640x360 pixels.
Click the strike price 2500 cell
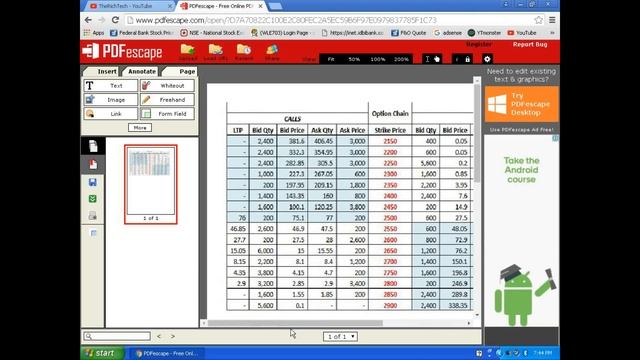tap(390, 218)
